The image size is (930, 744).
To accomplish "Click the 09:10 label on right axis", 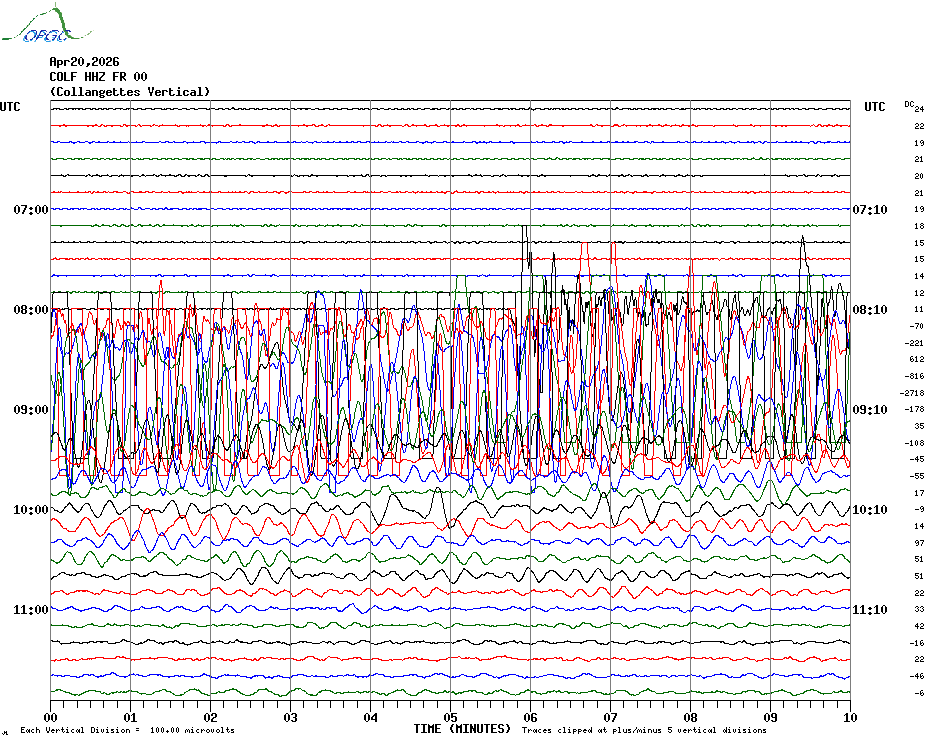I will 868,410.
